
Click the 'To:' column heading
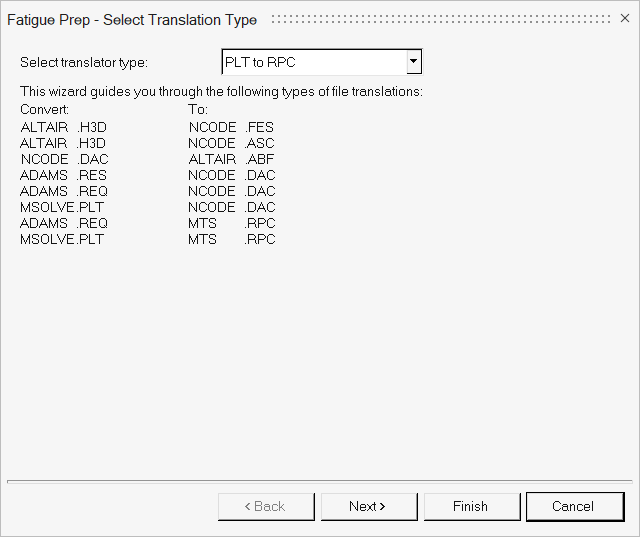click(198, 108)
